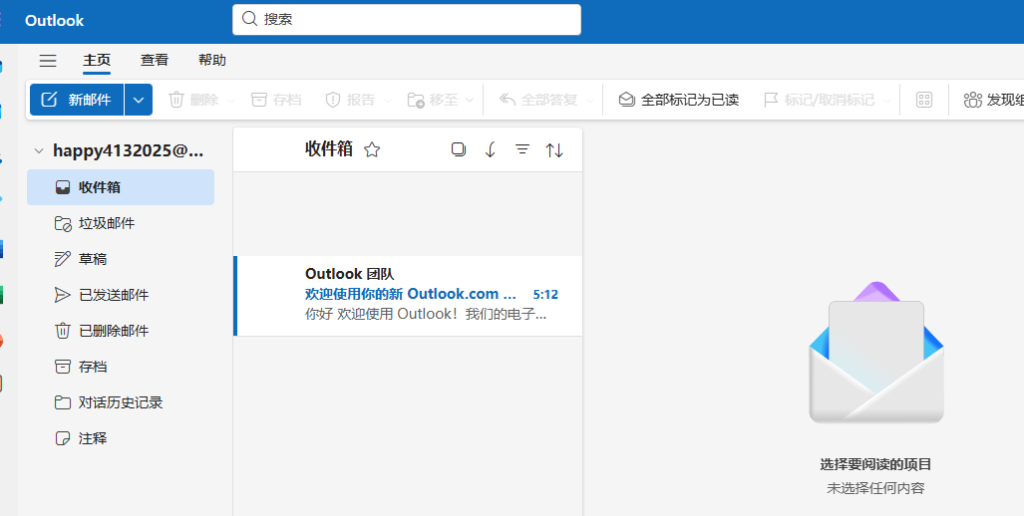Open the 存档 archive folder in sidebar

[x=92, y=367]
